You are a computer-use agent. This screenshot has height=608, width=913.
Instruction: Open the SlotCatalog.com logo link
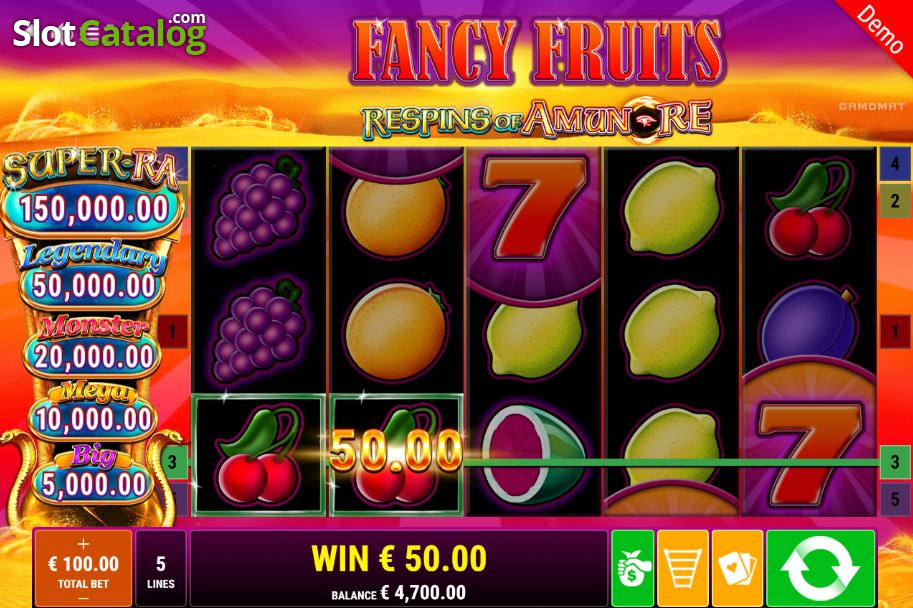(109, 33)
